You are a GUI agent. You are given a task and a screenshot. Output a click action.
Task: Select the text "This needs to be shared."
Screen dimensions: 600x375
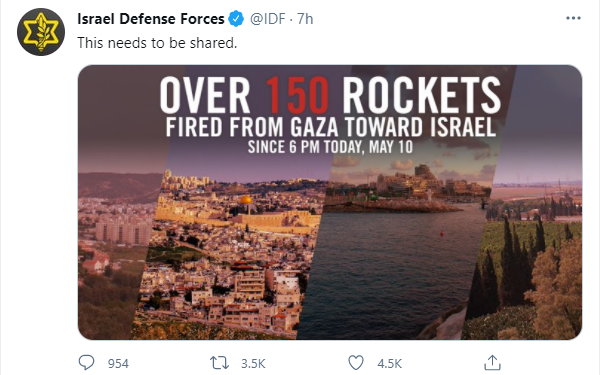(x=157, y=43)
